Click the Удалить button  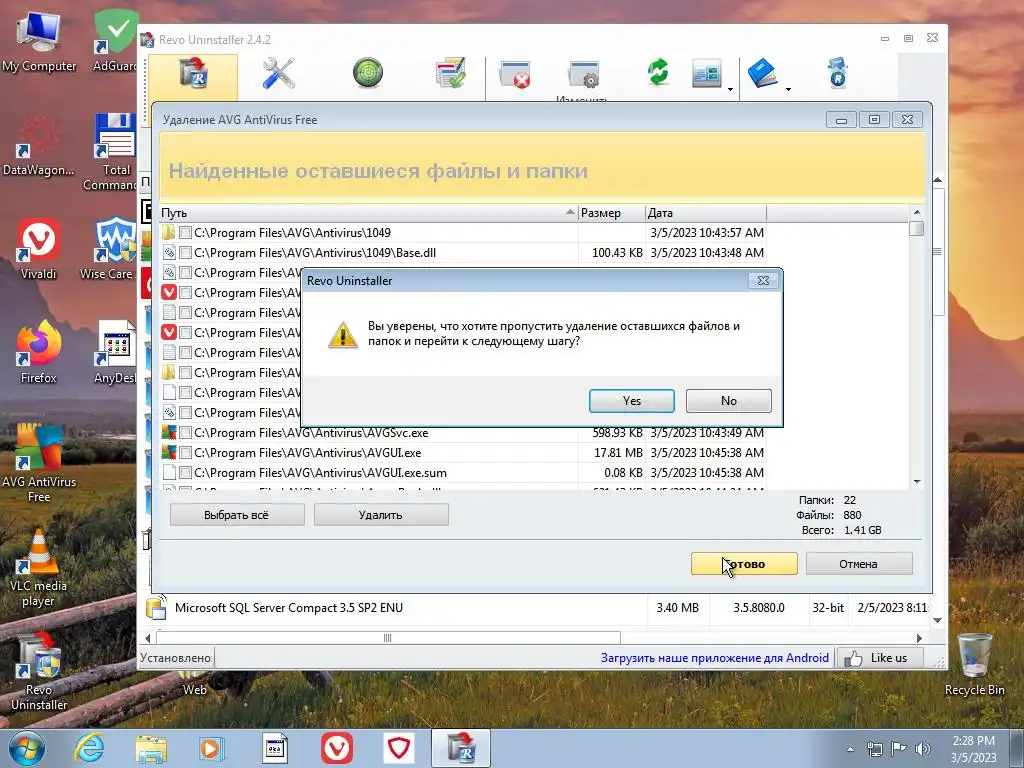381,515
